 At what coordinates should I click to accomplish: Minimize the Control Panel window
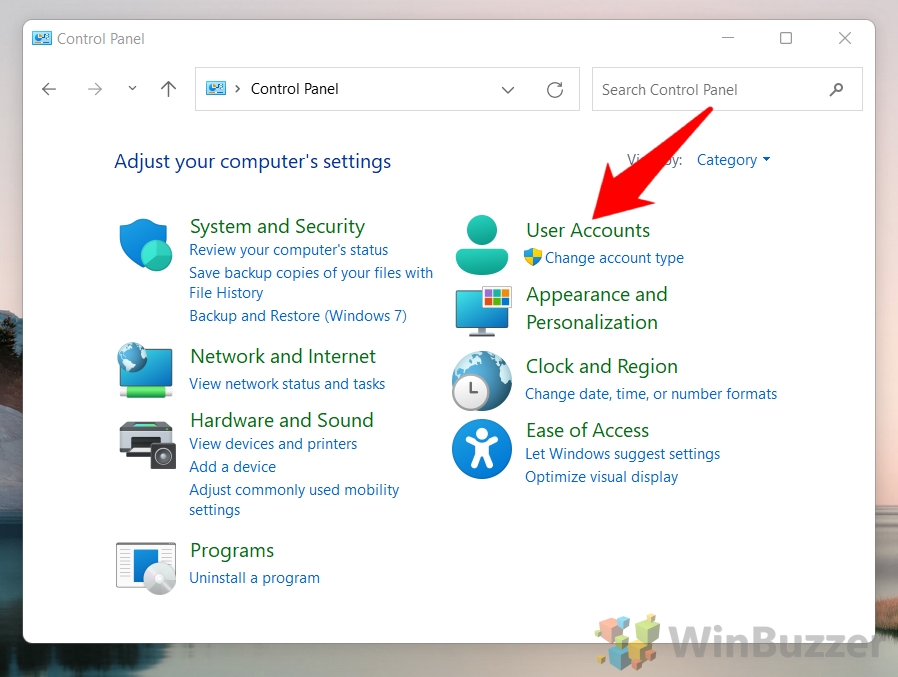coord(728,38)
